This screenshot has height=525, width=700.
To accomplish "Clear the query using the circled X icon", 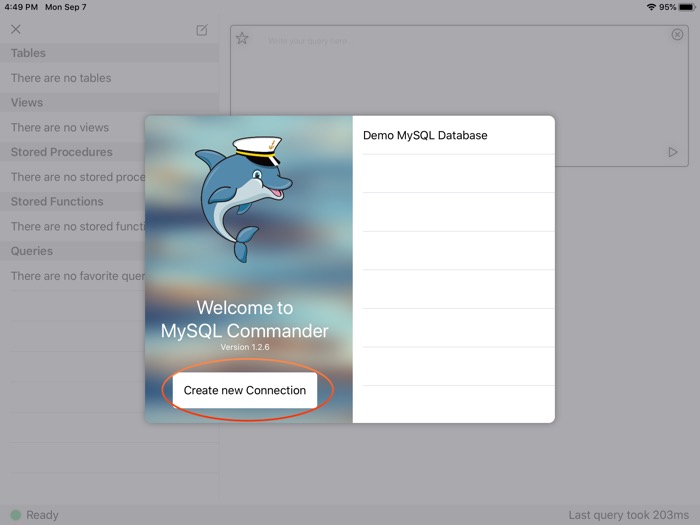I will coord(677,34).
